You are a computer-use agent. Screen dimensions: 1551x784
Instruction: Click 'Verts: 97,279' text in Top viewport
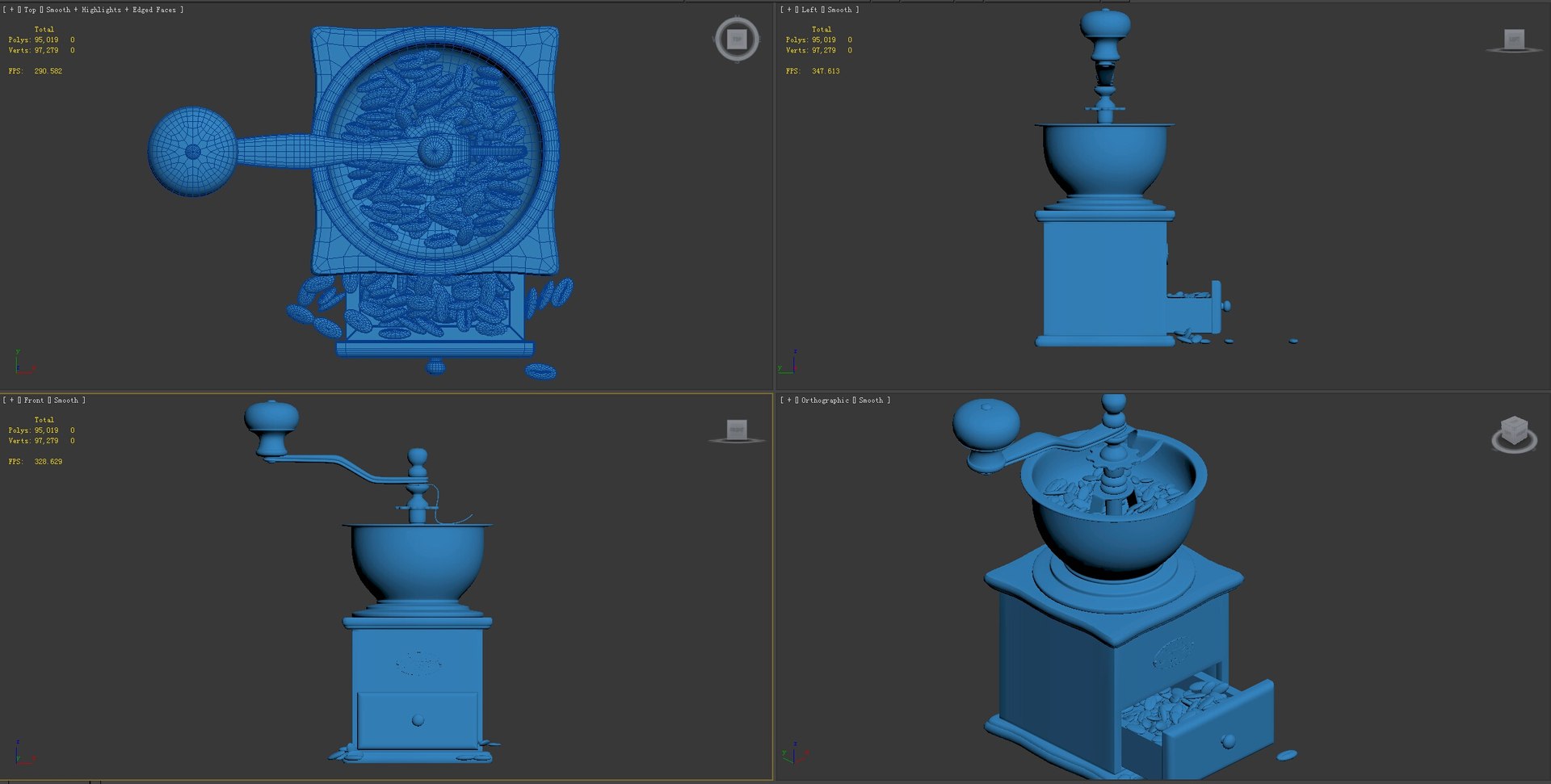pos(33,50)
